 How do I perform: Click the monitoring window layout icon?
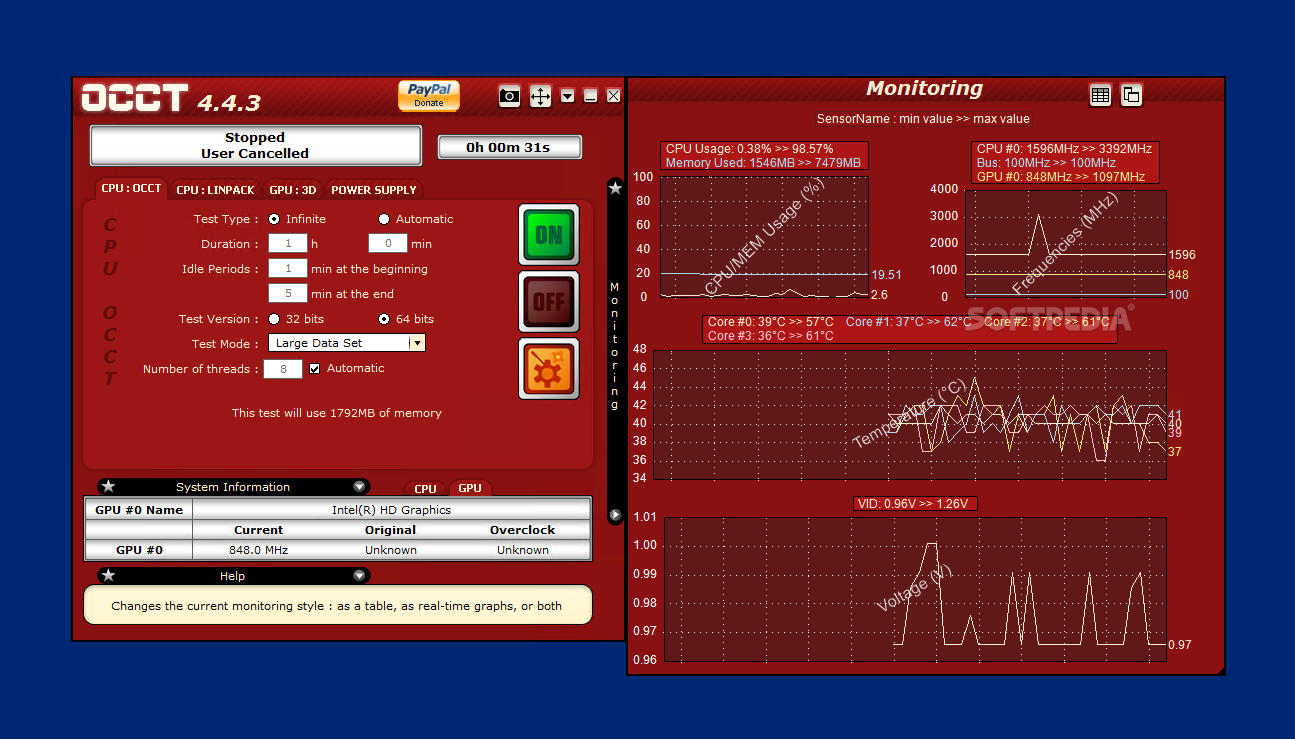pos(1131,95)
